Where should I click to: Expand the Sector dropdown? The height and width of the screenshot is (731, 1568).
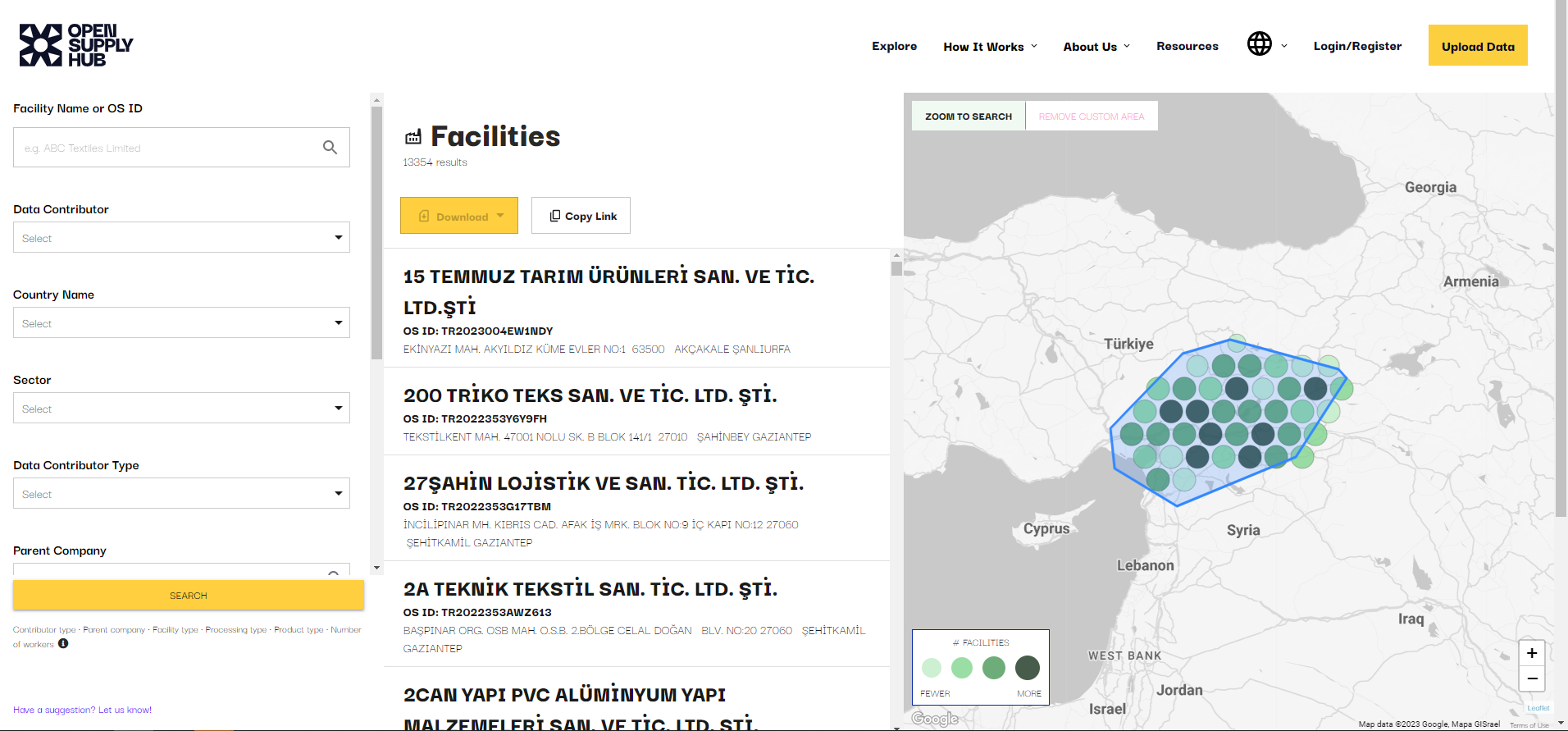point(181,409)
